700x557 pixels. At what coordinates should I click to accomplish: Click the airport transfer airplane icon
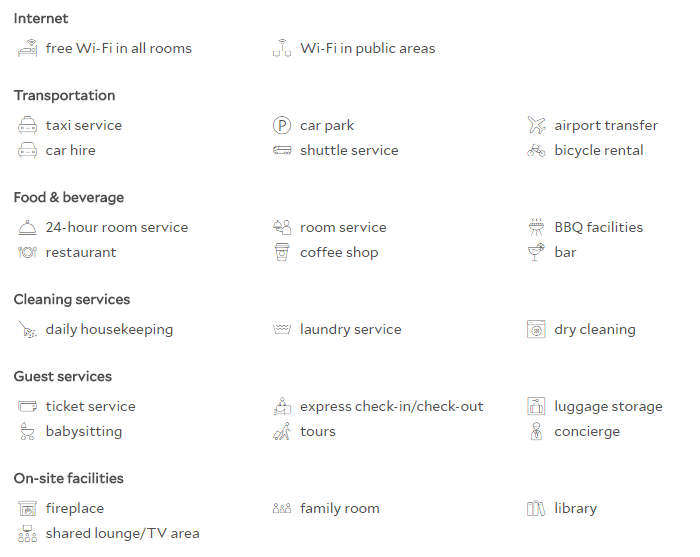click(536, 125)
